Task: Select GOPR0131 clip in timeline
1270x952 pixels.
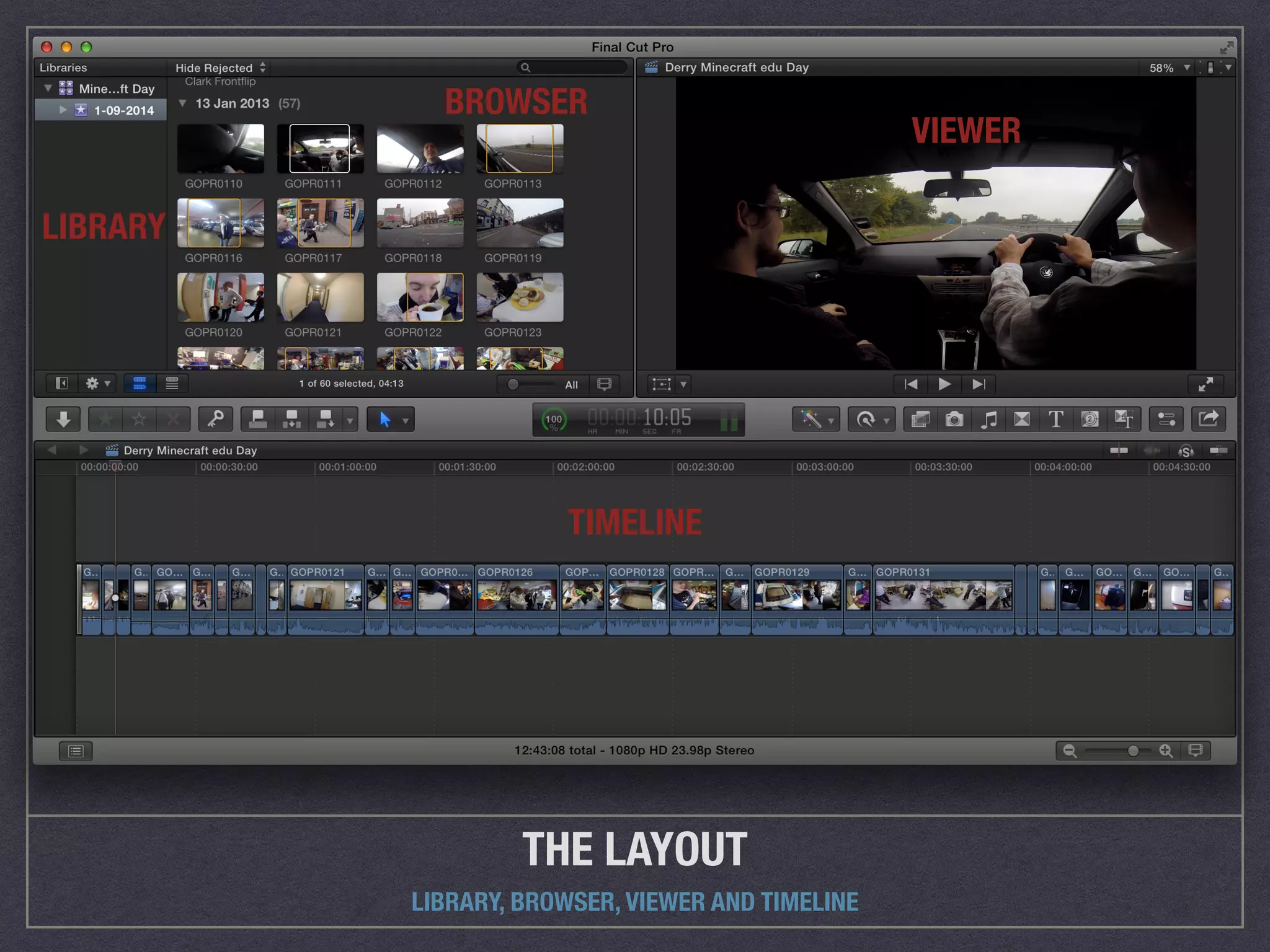Action: point(943,600)
